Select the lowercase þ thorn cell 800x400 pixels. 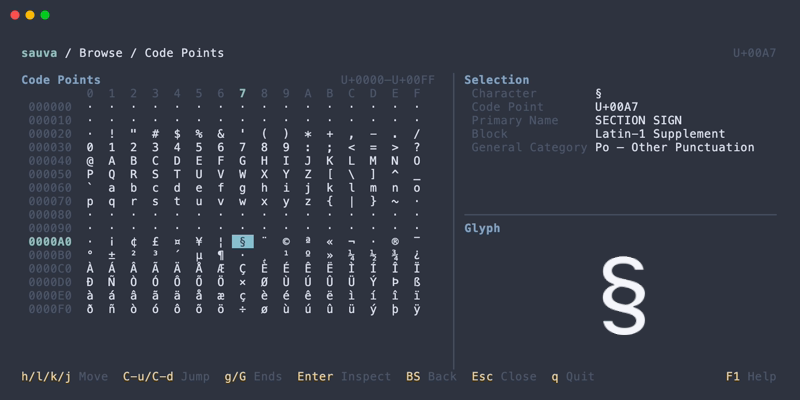tap(395, 309)
